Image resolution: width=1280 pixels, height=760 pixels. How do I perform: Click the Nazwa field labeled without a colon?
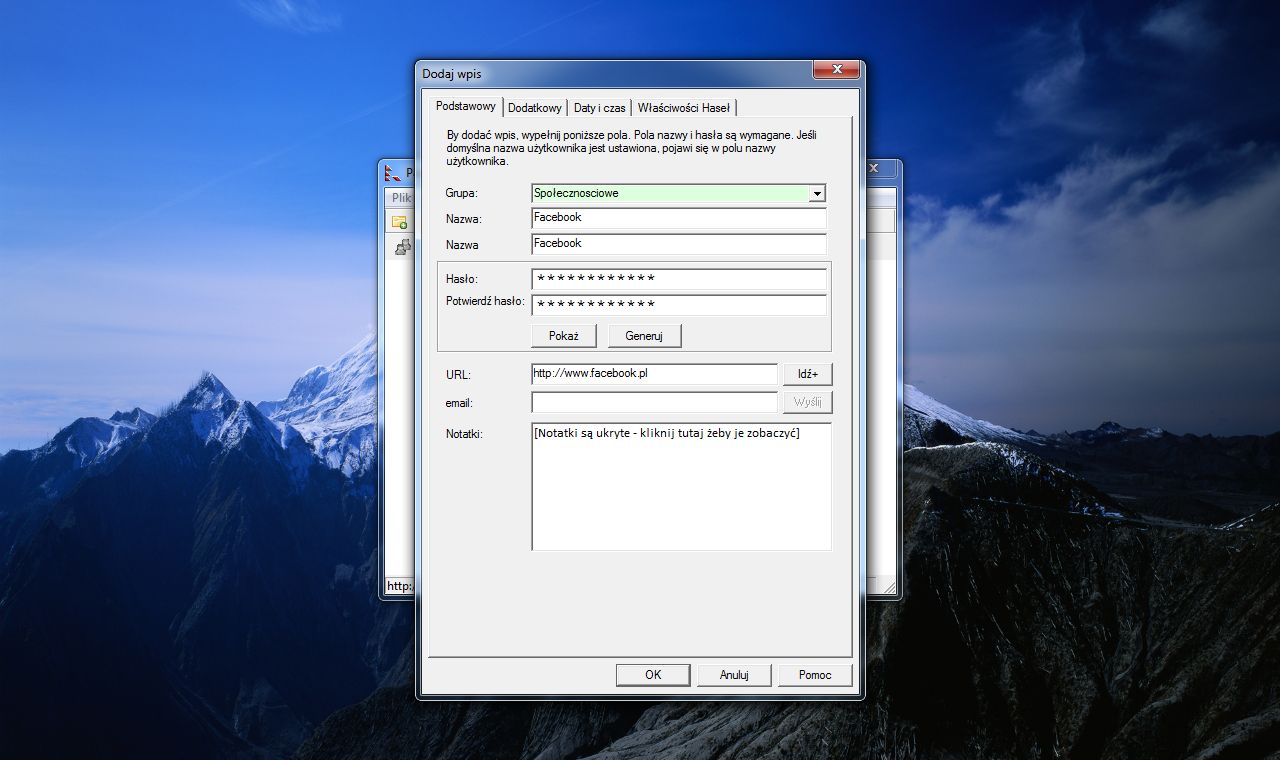point(679,244)
